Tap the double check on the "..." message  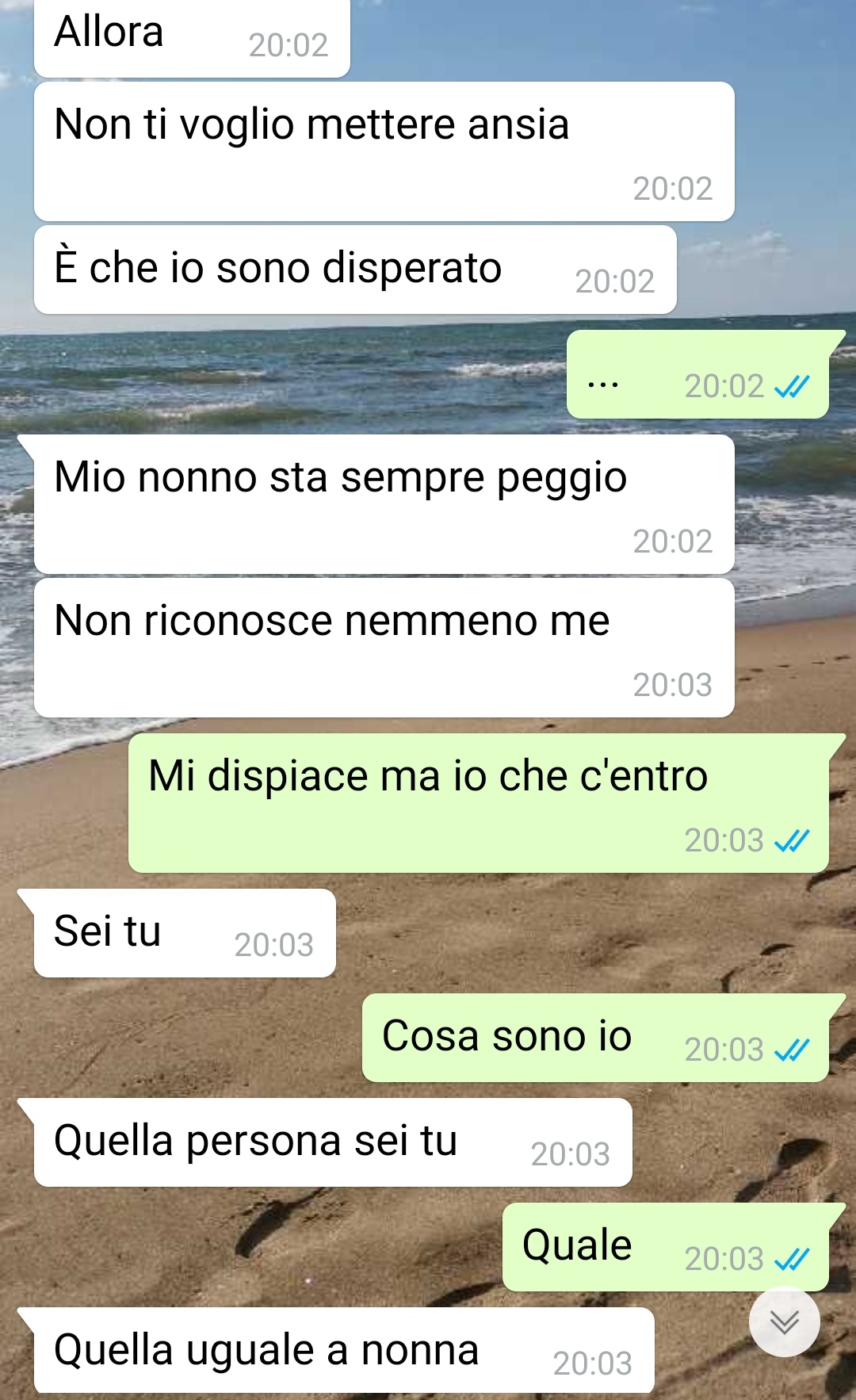[792, 386]
